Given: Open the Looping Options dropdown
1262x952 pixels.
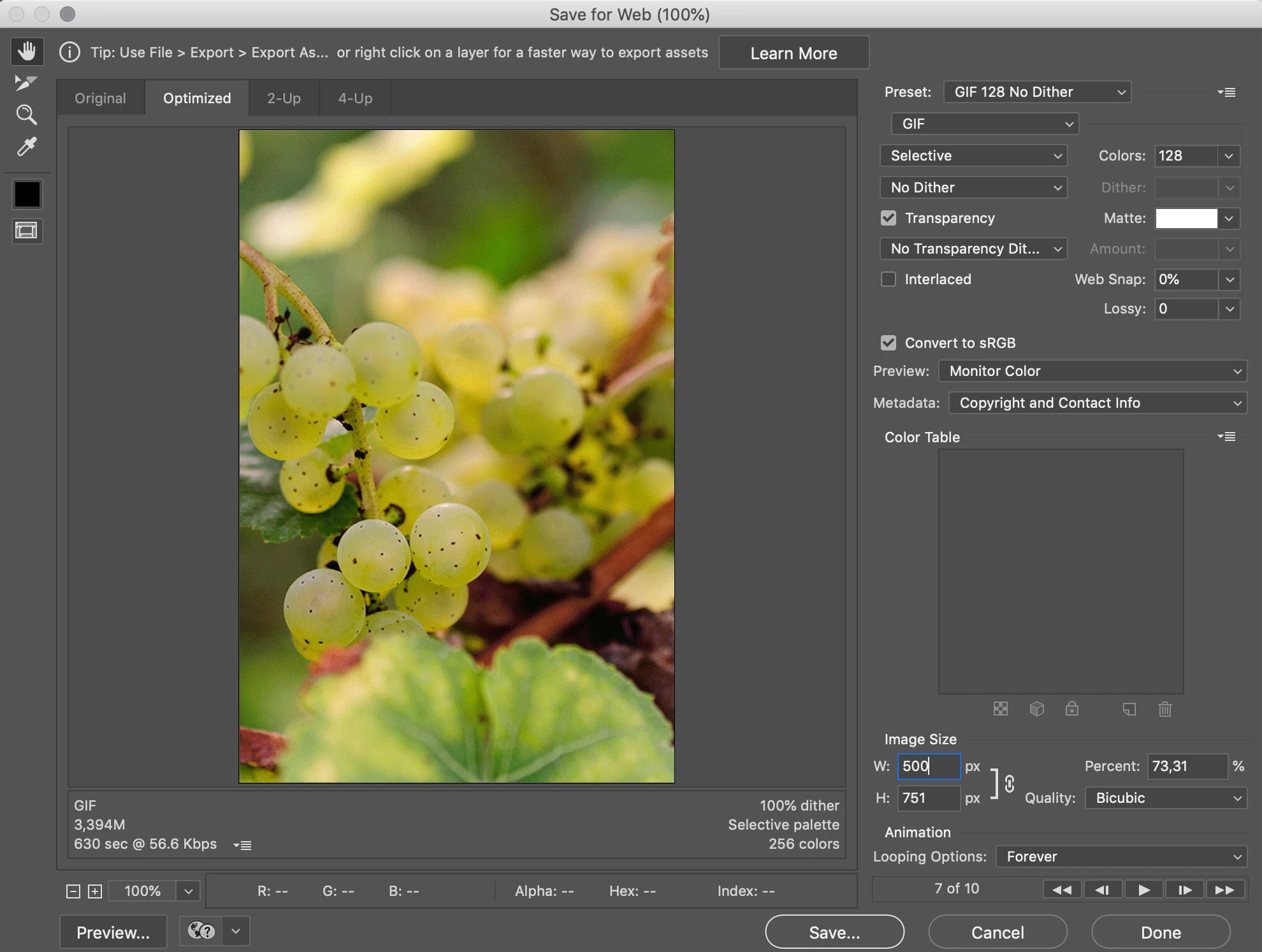Looking at the screenshot, I should [1121, 856].
